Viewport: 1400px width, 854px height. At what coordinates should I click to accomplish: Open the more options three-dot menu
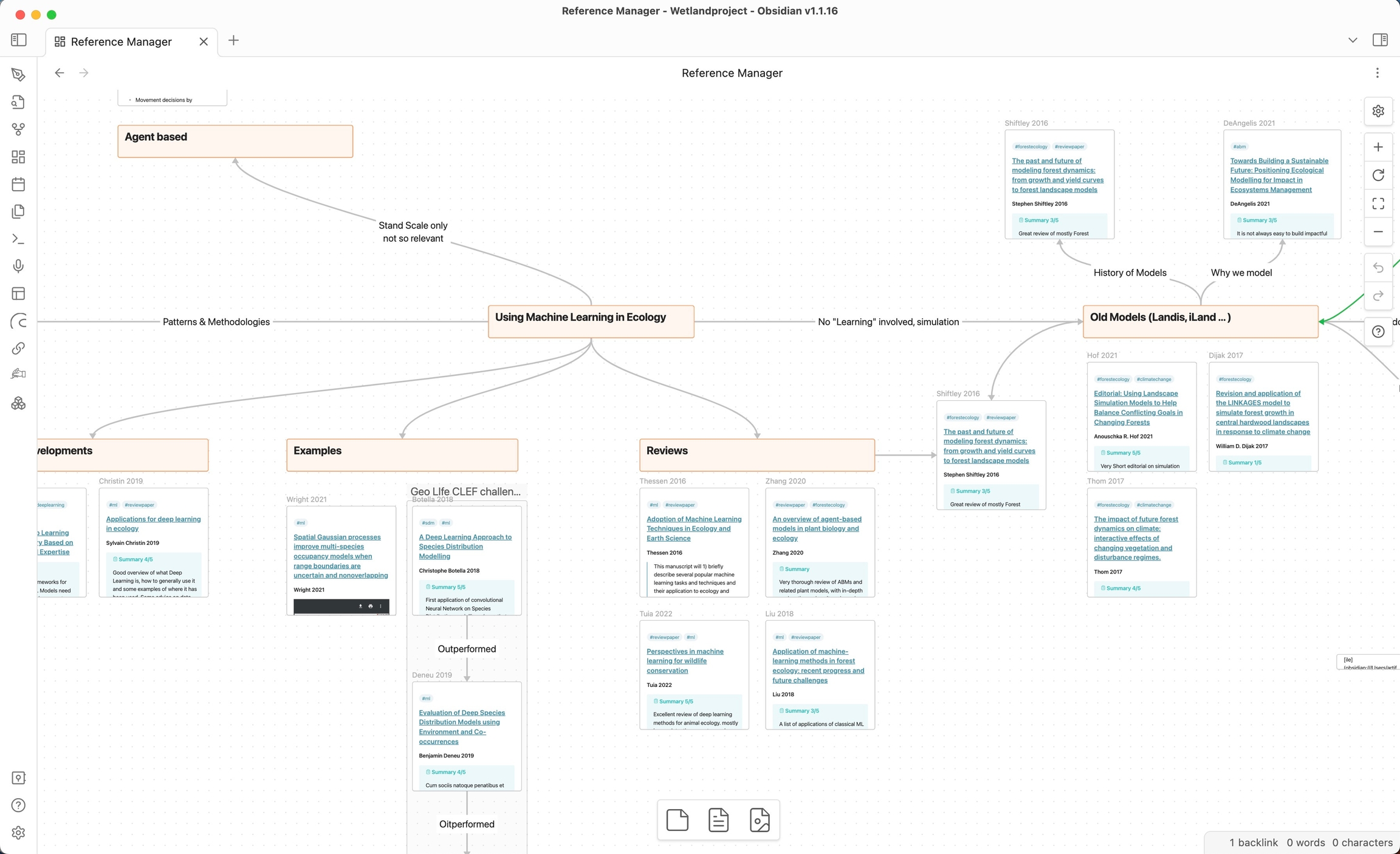[1377, 73]
